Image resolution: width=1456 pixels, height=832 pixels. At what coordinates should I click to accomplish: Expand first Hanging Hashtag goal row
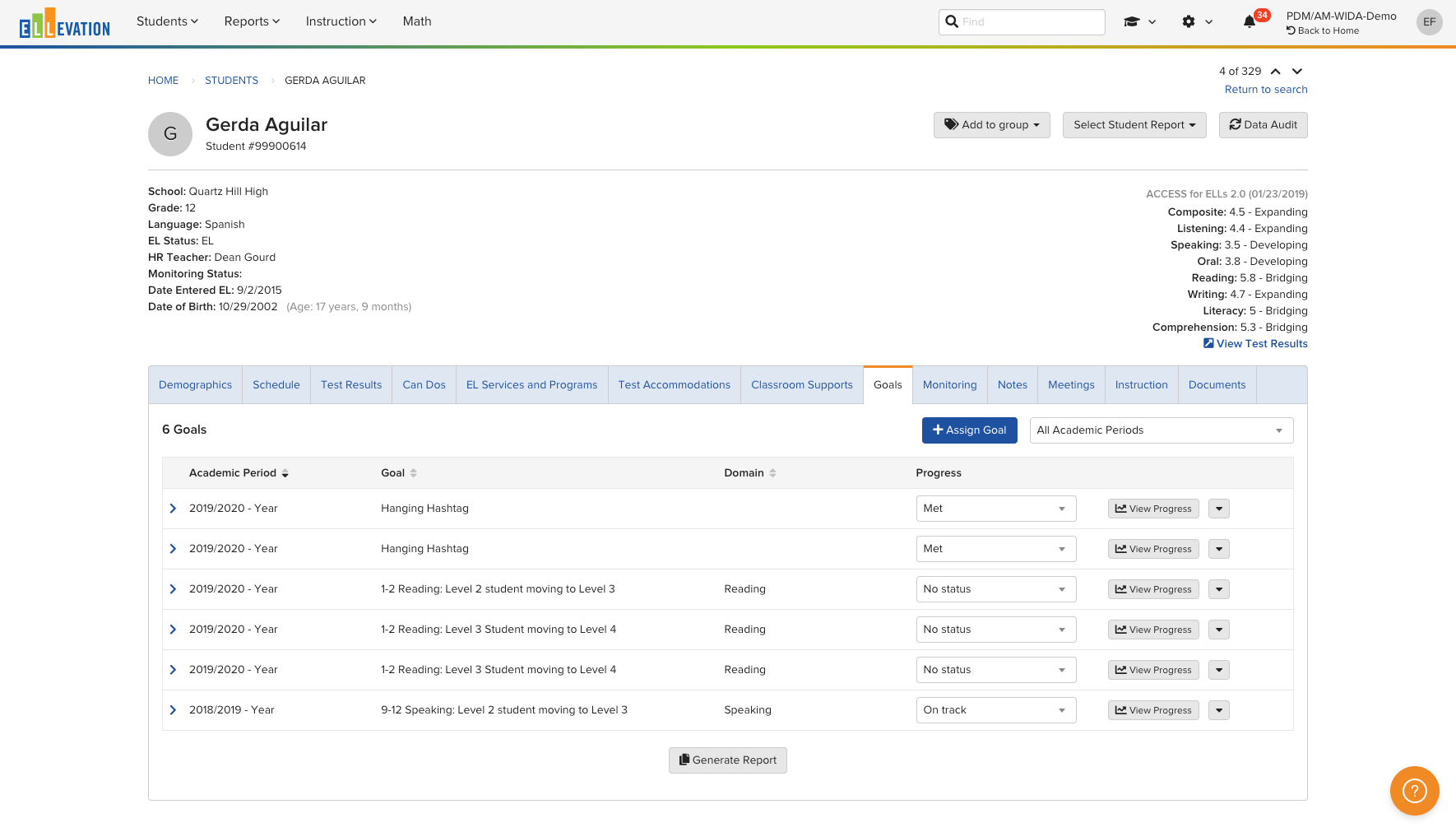[173, 509]
